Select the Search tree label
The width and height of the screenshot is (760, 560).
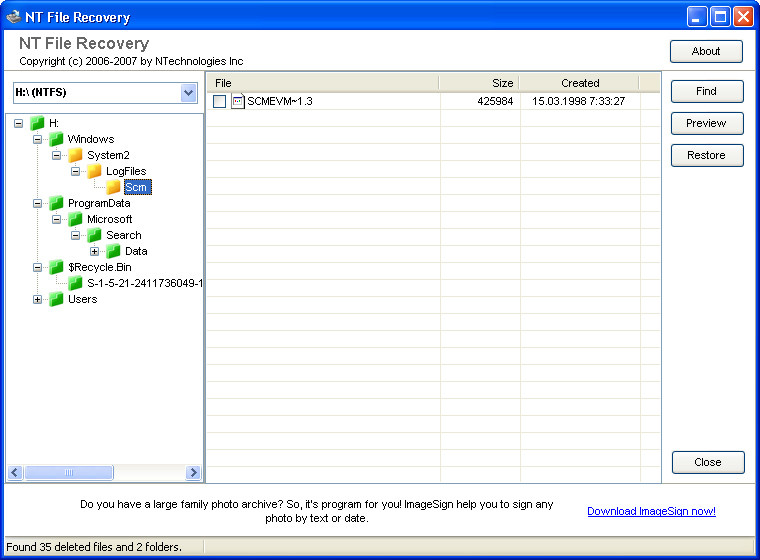click(x=124, y=235)
